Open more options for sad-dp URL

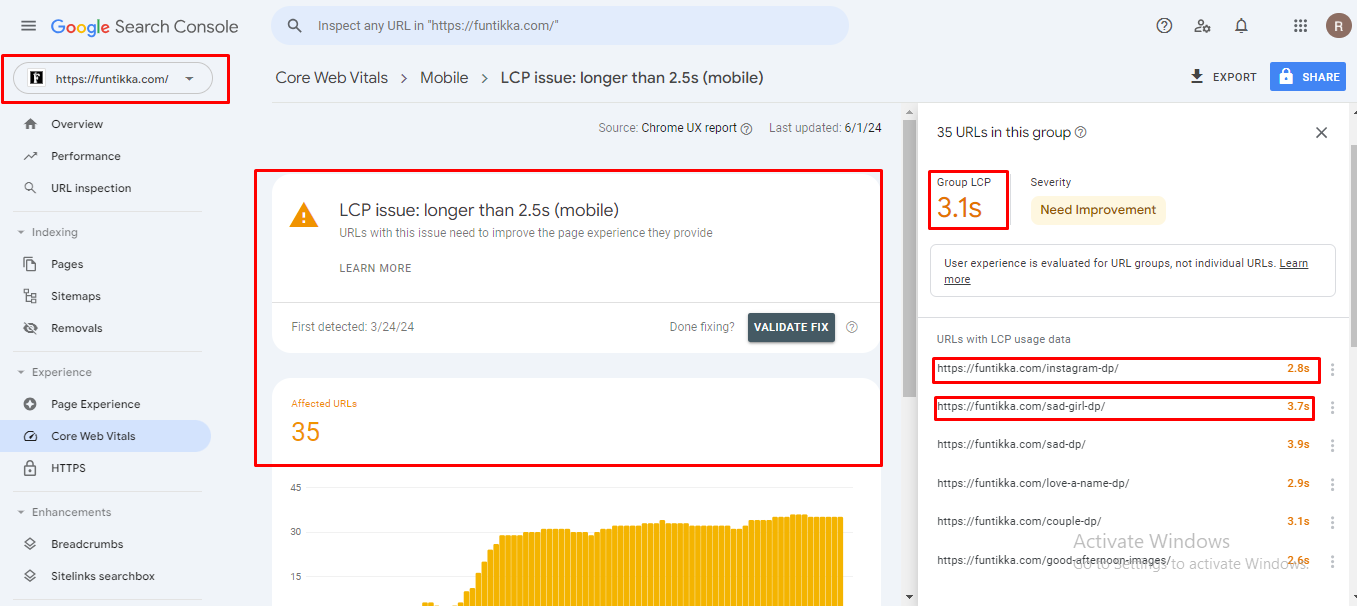1332,445
